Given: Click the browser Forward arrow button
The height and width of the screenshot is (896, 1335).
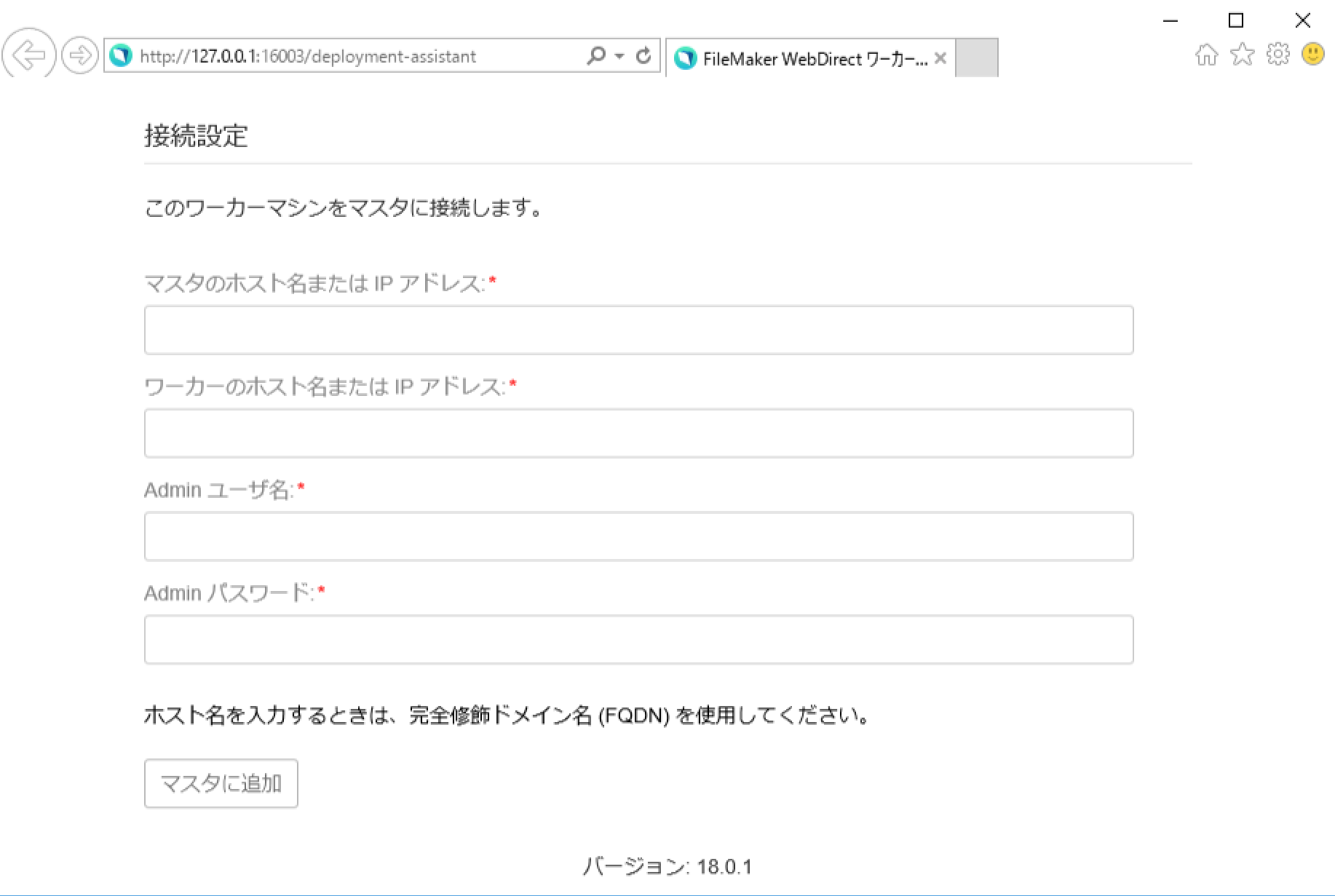Looking at the screenshot, I should coord(79,55).
